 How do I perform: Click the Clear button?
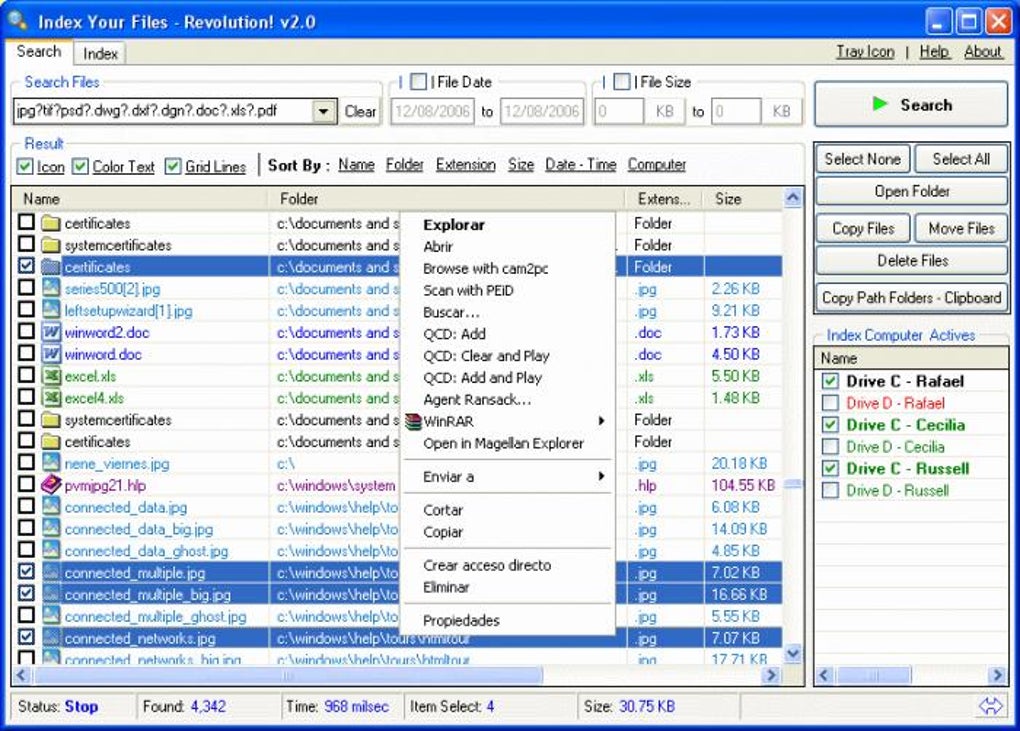point(360,111)
